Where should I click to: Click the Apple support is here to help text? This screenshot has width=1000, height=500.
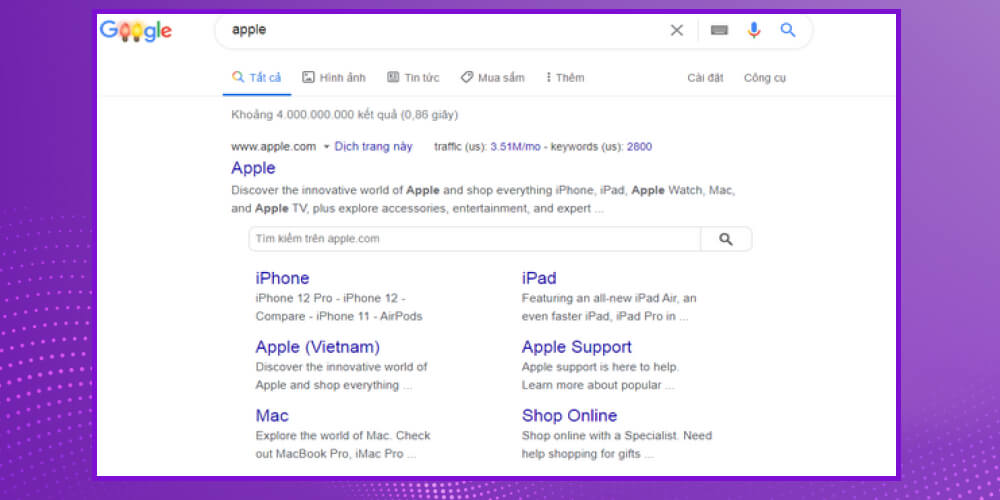[601, 376]
